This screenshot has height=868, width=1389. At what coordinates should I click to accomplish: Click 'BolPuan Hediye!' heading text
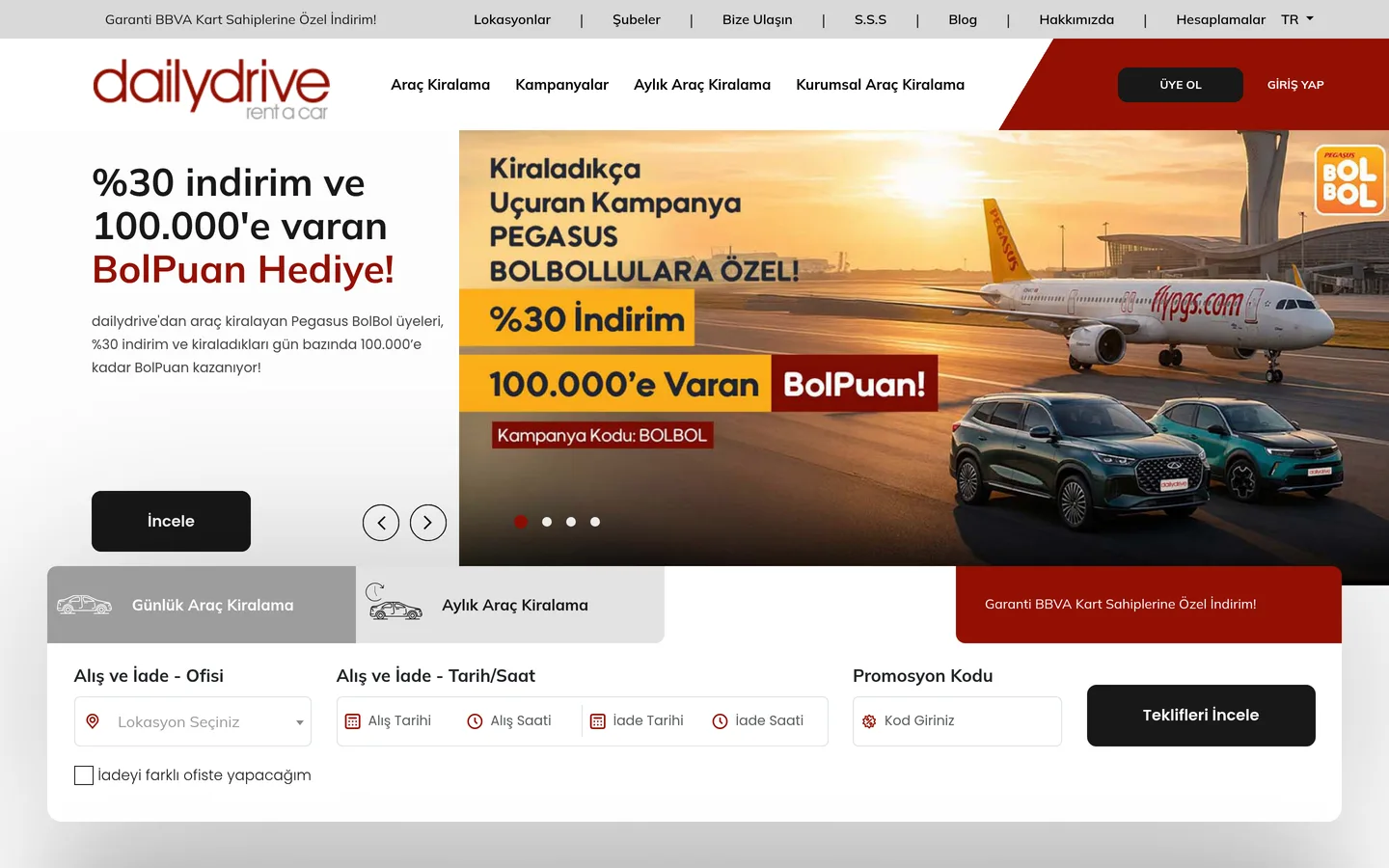(x=243, y=270)
